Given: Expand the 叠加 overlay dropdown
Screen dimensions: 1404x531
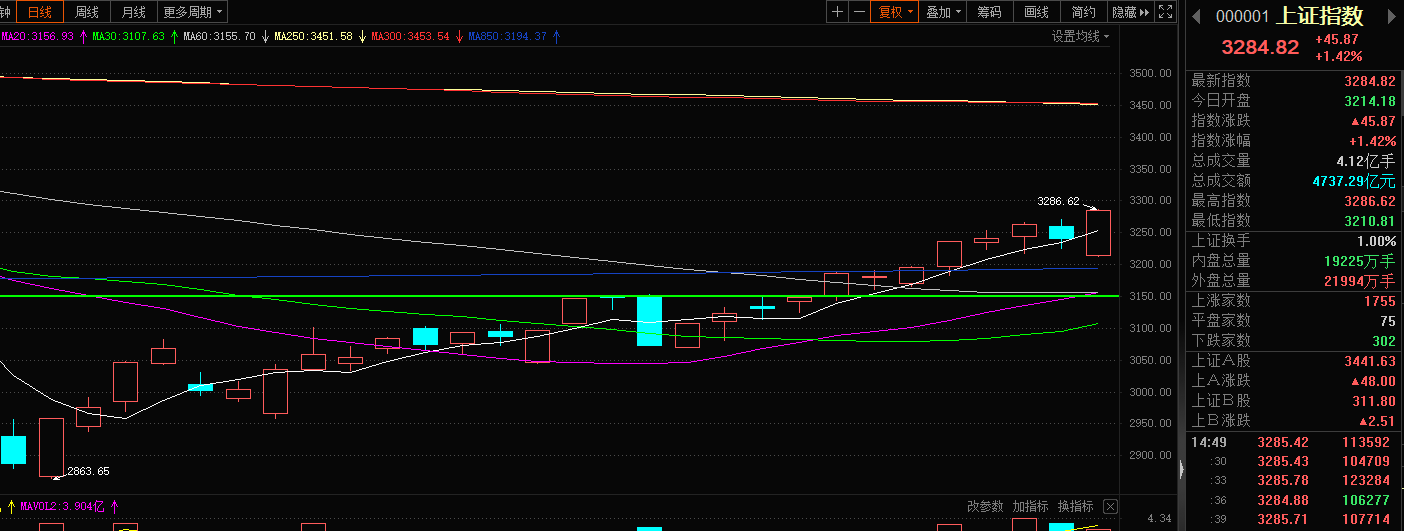Looking at the screenshot, I should [944, 12].
